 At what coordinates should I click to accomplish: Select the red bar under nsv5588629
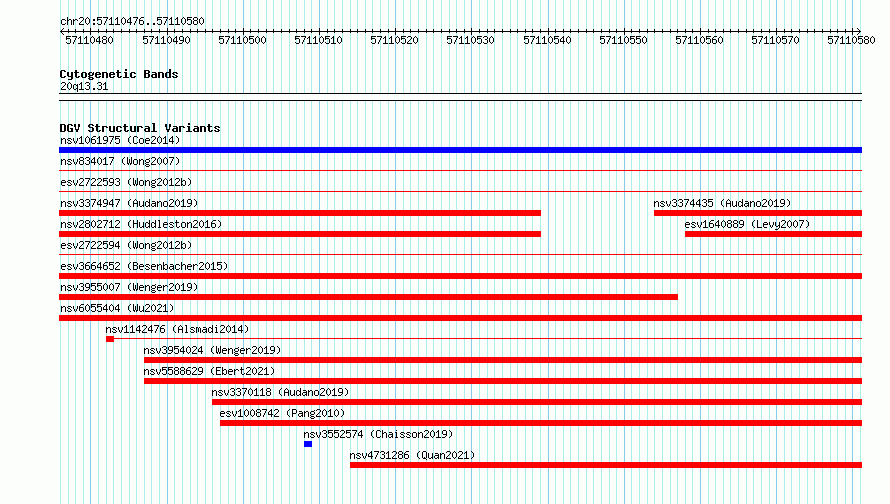(503, 381)
